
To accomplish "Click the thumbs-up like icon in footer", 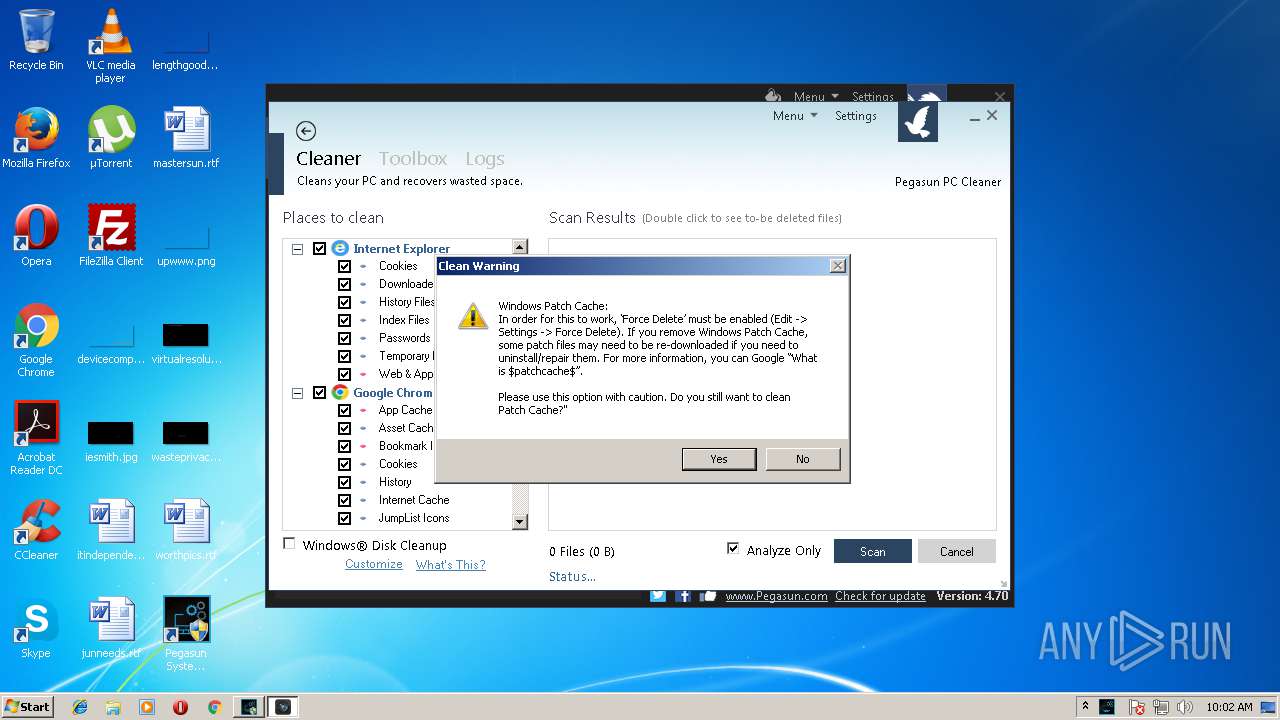I will pos(709,596).
